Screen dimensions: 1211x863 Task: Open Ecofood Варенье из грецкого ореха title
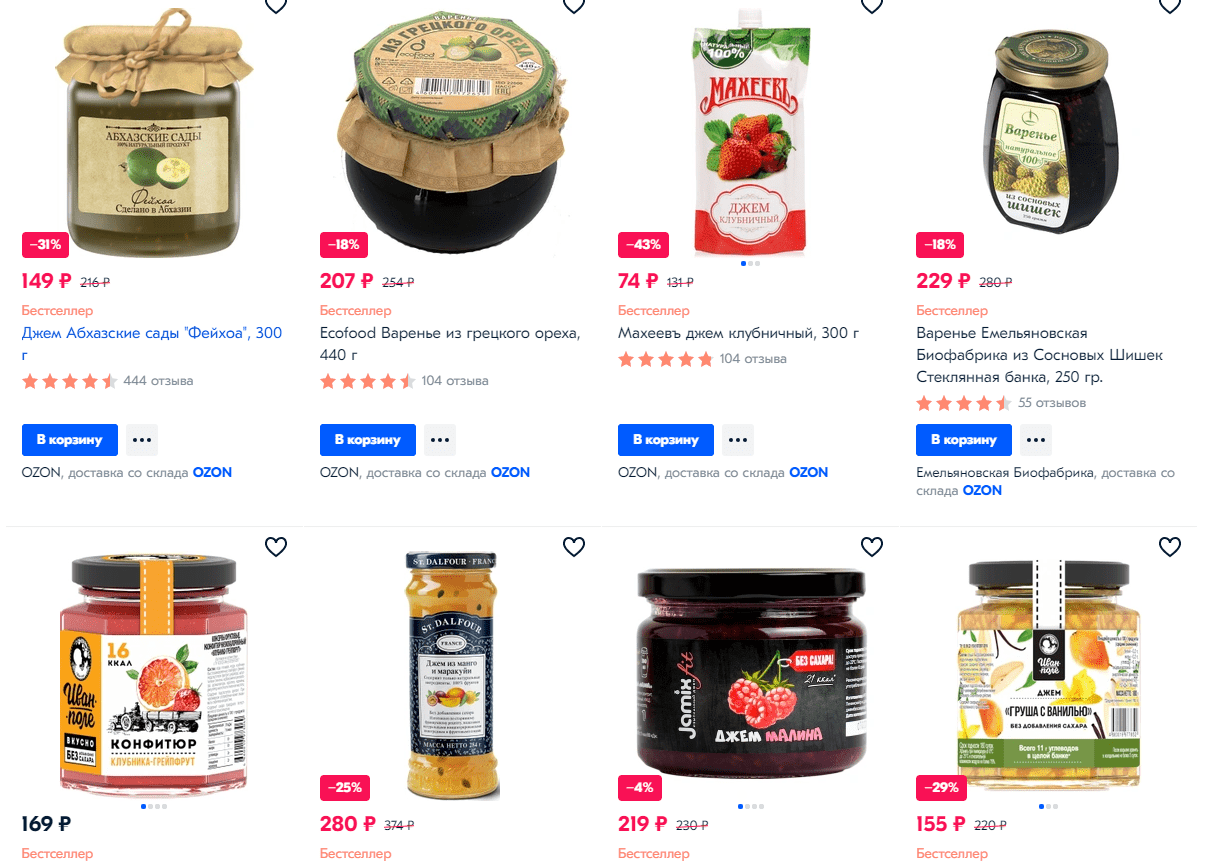pos(450,344)
